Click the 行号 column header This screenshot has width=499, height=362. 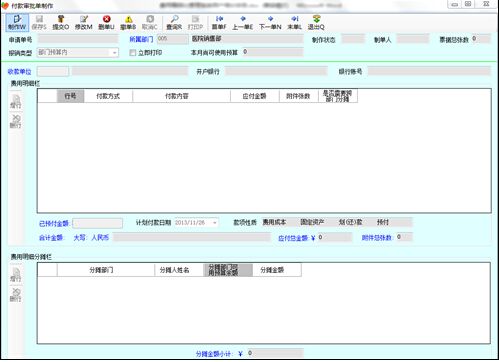click(70, 96)
